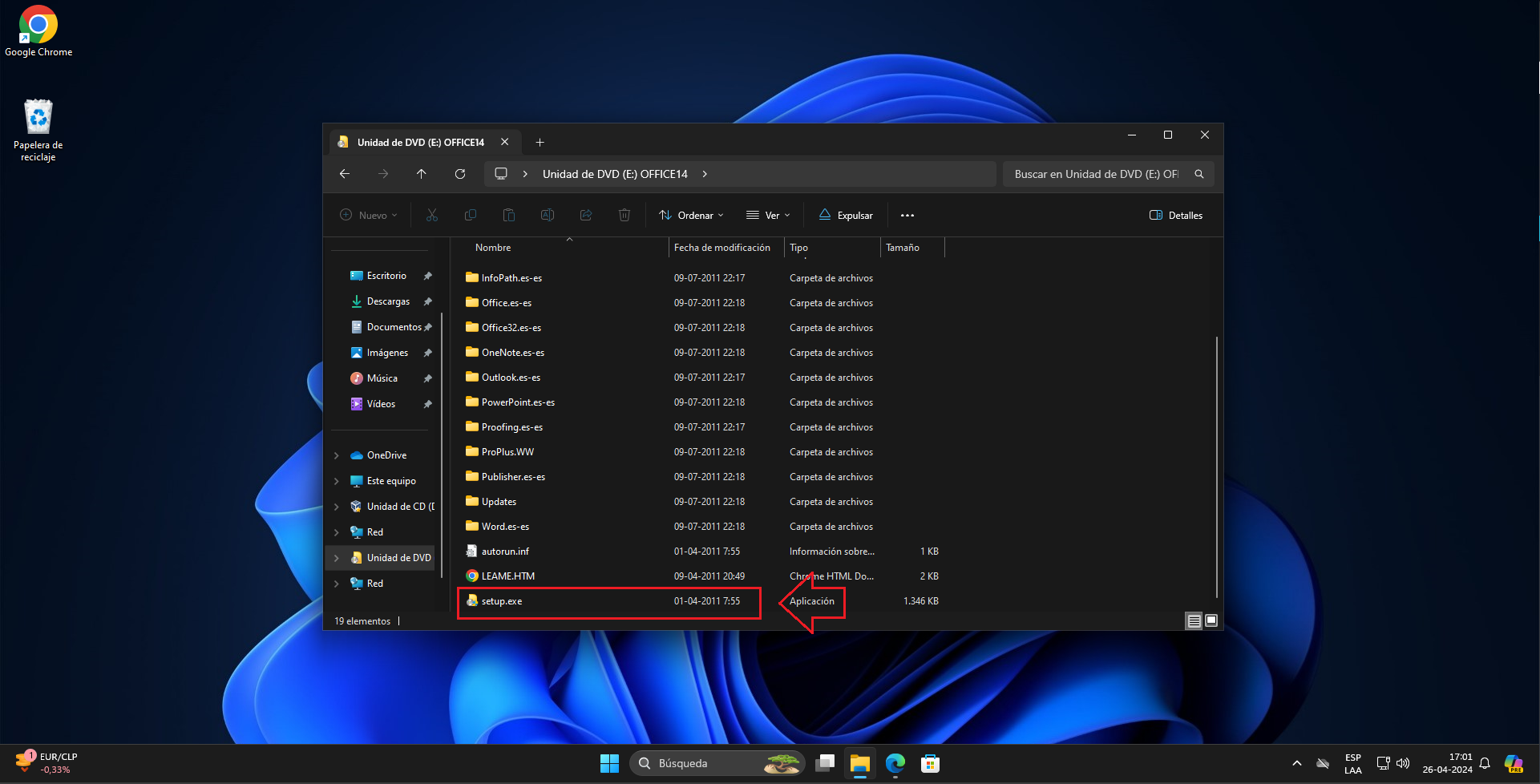Open Microsoft Store from taskbar

(x=930, y=764)
